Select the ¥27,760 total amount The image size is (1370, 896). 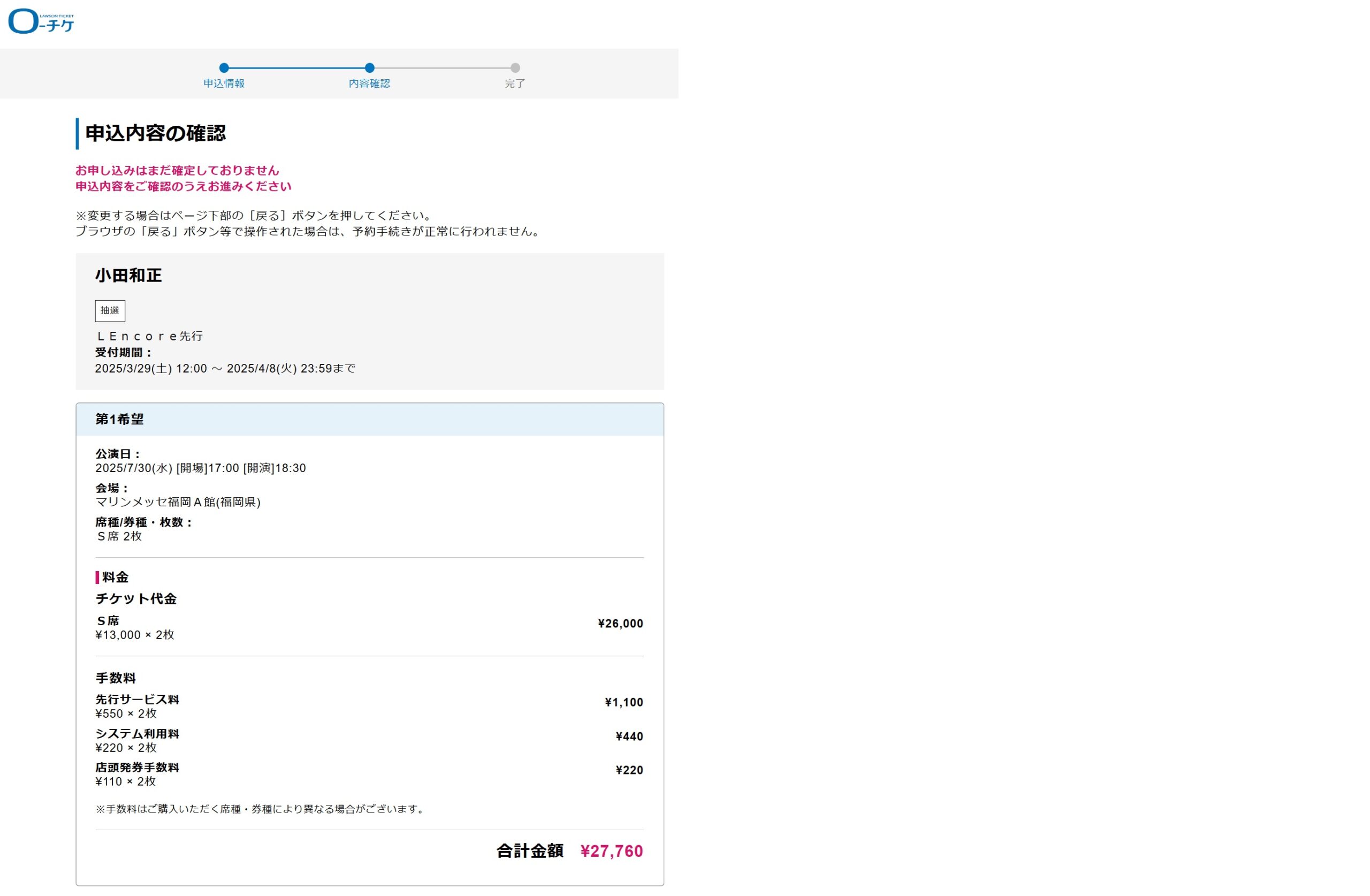(x=611, y=852)
